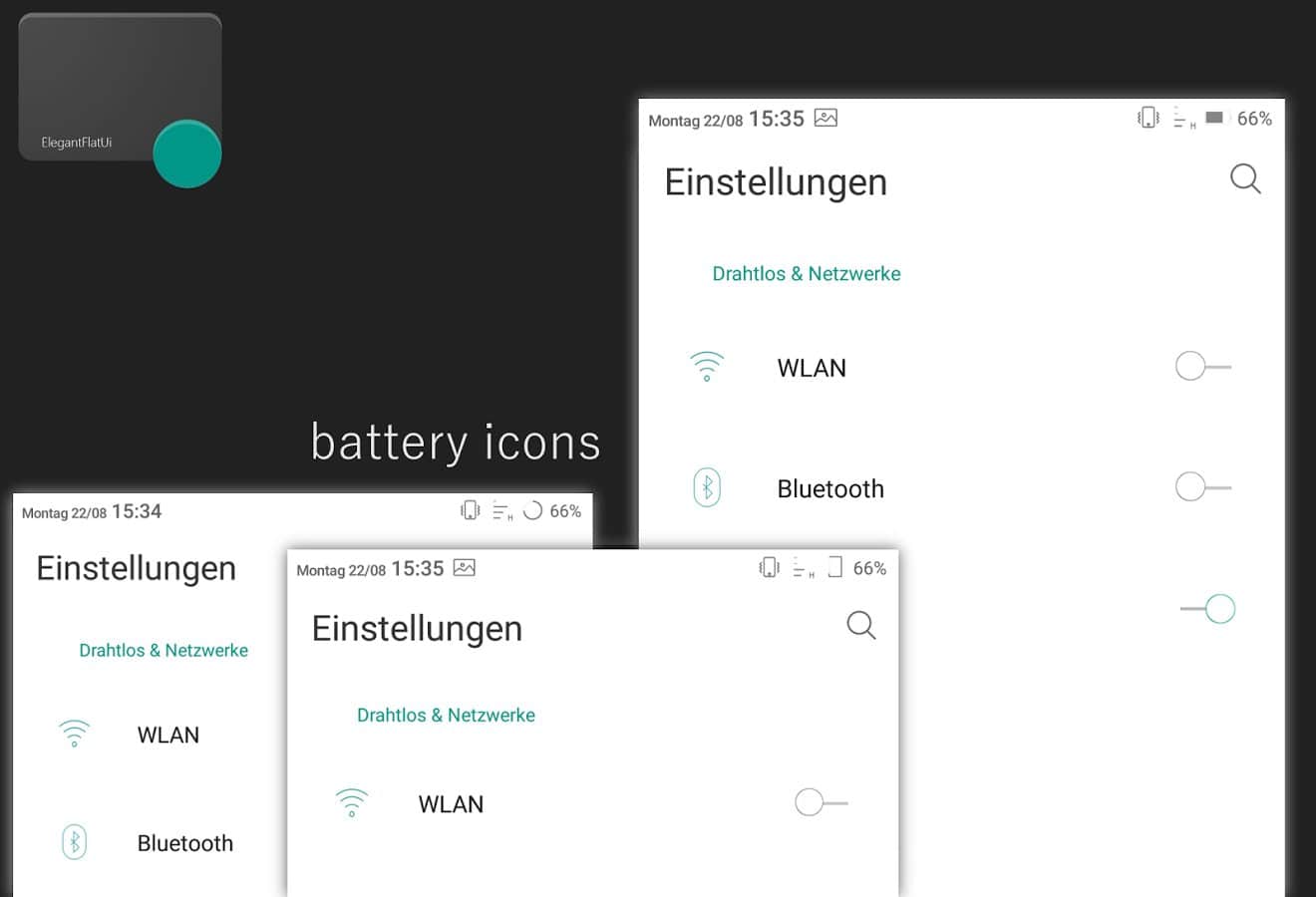Tap the search icon in the front settings panel

[861, 625]
